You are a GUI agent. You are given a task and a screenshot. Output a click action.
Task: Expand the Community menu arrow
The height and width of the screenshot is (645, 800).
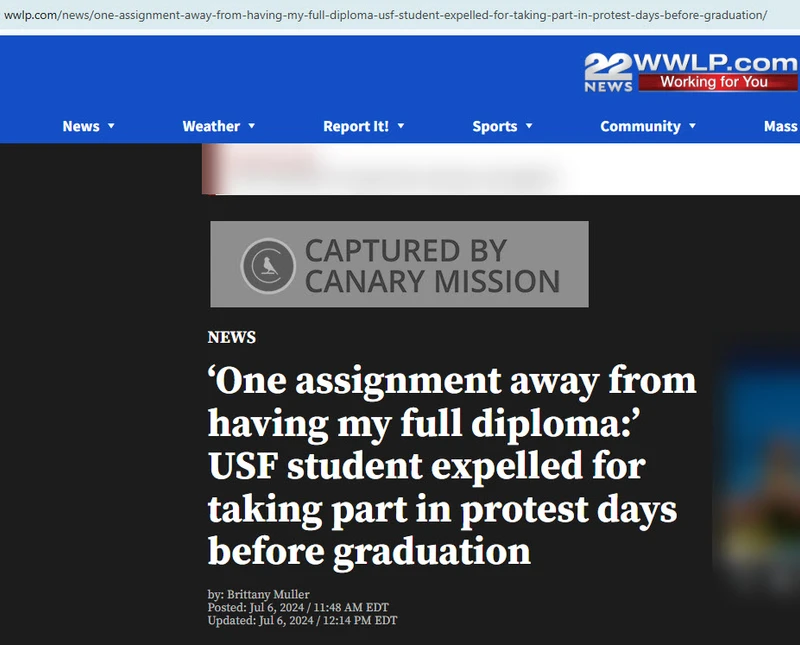[692, 126]
